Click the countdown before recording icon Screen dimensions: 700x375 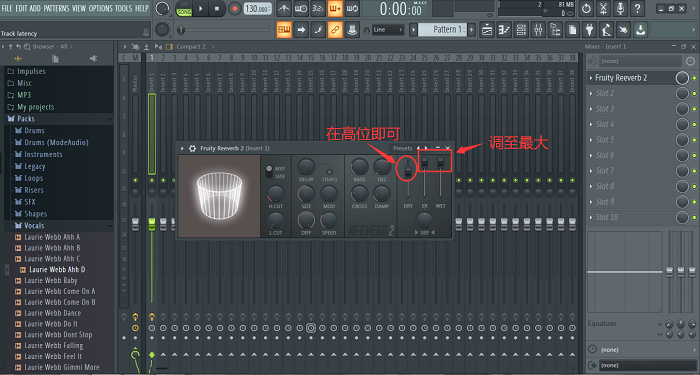click(318, 8)
